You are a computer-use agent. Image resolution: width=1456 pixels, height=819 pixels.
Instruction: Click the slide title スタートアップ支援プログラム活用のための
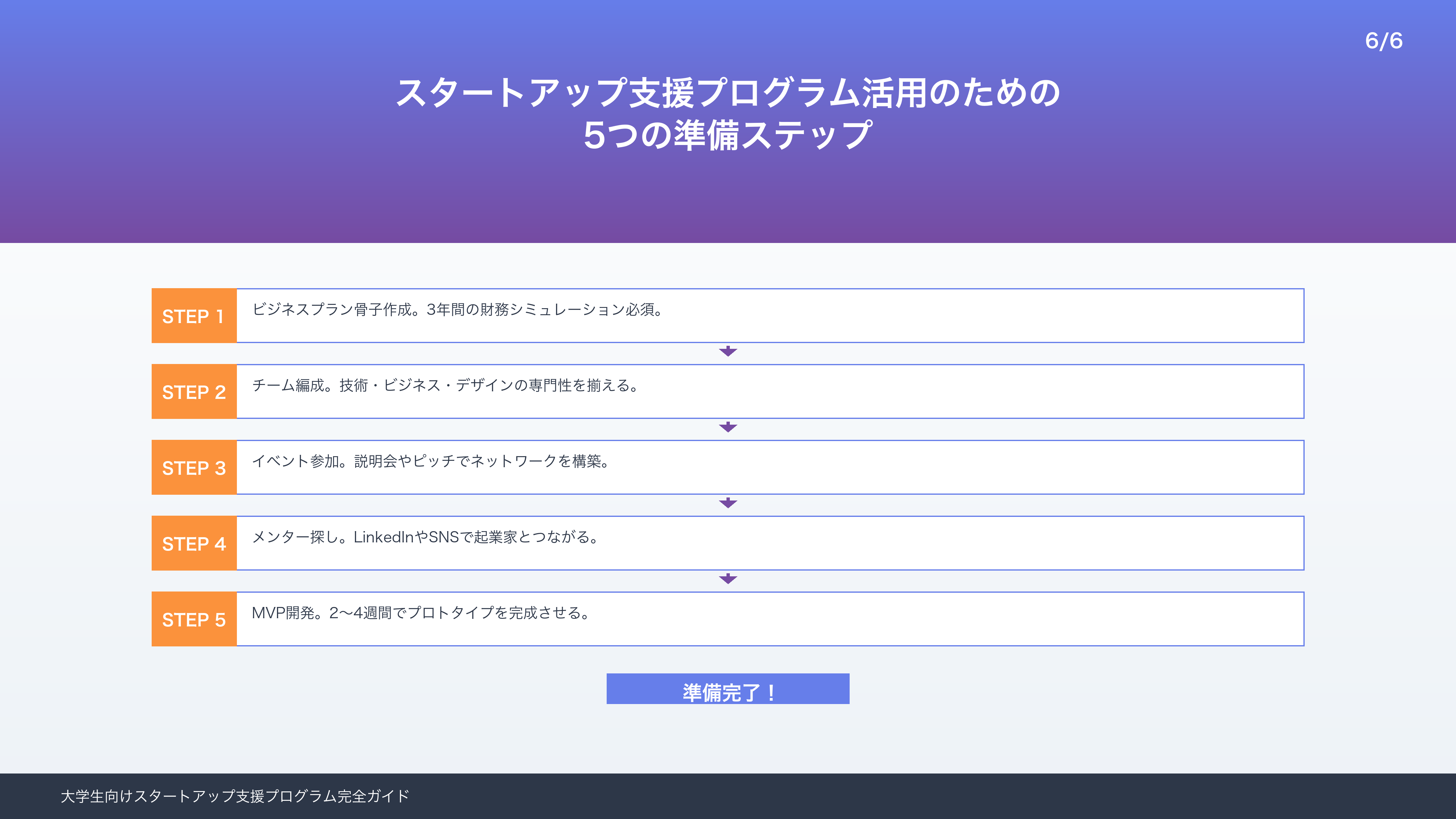click(x=728, y=93)
